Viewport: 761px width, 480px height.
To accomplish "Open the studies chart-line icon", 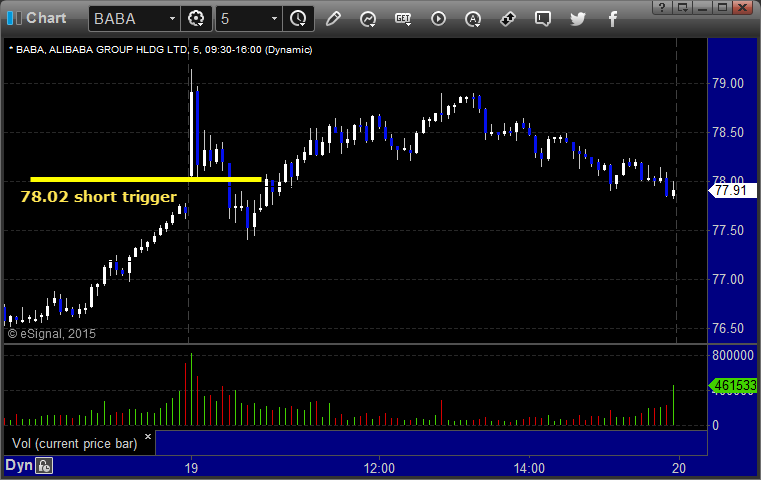I will pos(368,19).
